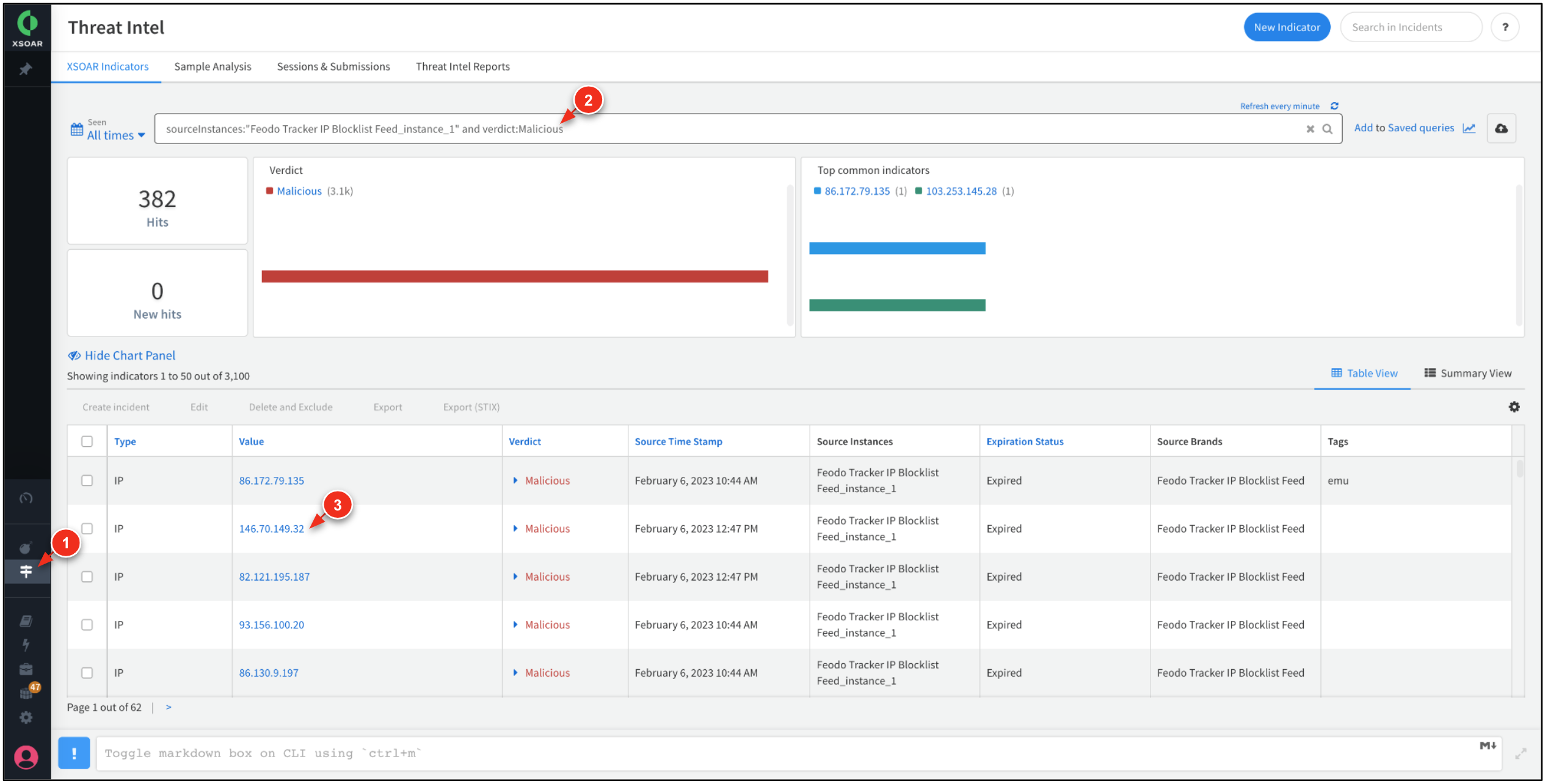Click Create incident button

pyautogui.click(x=115, y=407)
